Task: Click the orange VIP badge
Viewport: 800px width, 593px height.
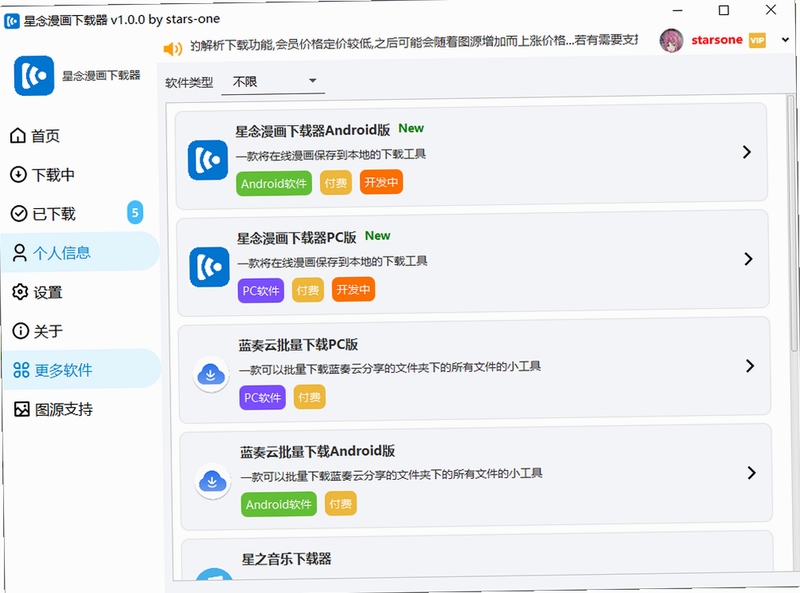Action: pos(757,40)
